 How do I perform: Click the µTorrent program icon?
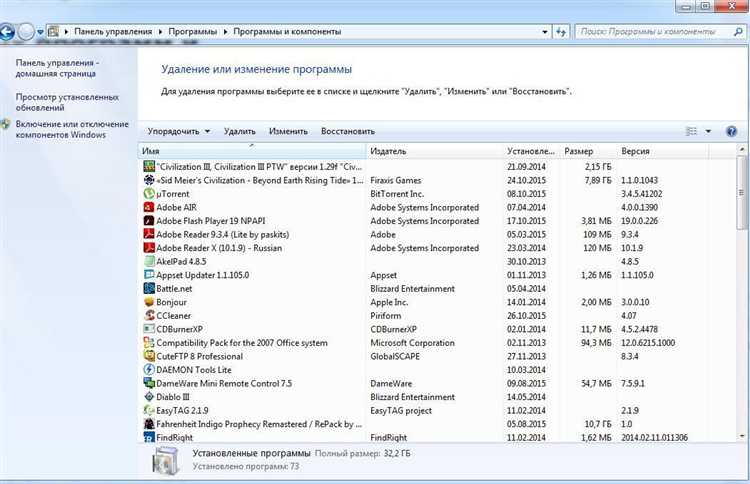pyautogui.click(x=149, y=194)
